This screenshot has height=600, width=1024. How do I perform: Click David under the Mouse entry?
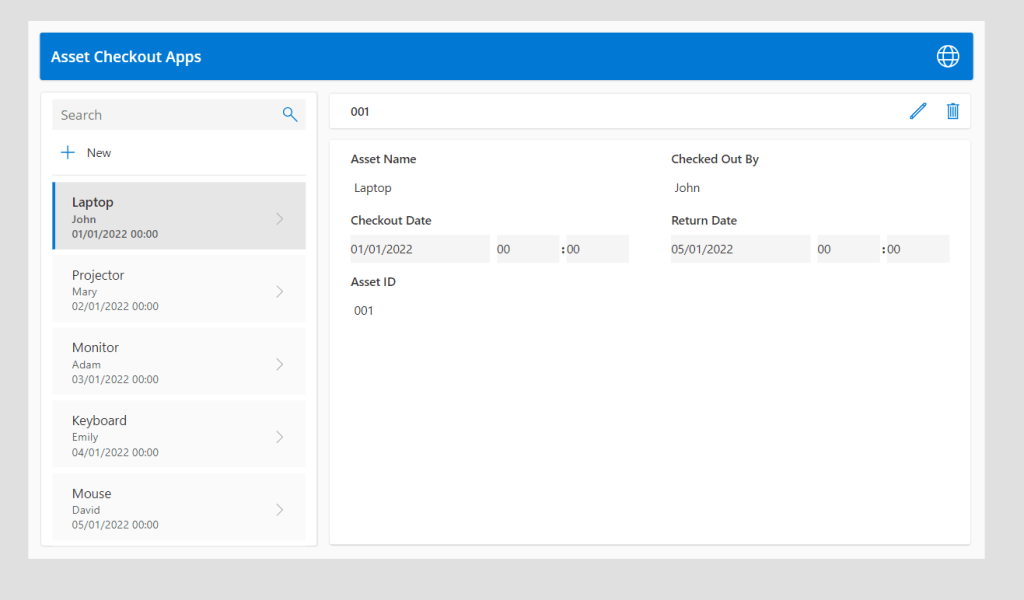tap(86, 510)
